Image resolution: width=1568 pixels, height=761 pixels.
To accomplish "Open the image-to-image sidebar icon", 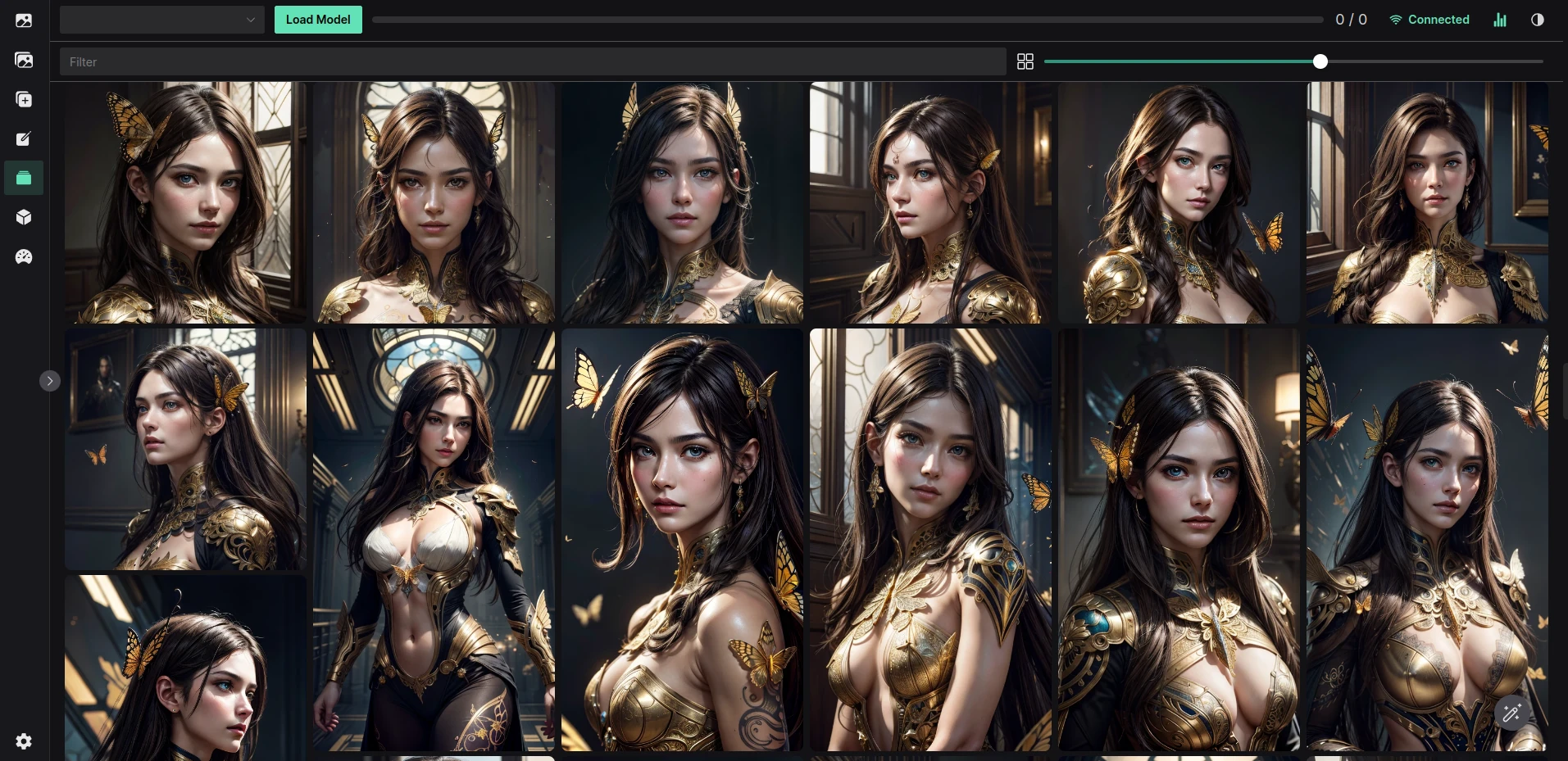I will 24,60.
